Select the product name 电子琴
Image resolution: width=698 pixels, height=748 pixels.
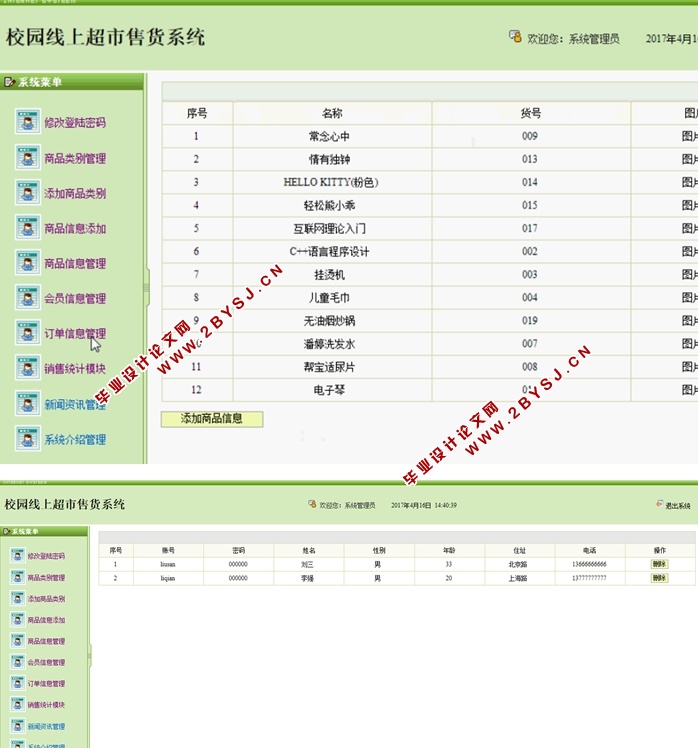click(329, 390)
